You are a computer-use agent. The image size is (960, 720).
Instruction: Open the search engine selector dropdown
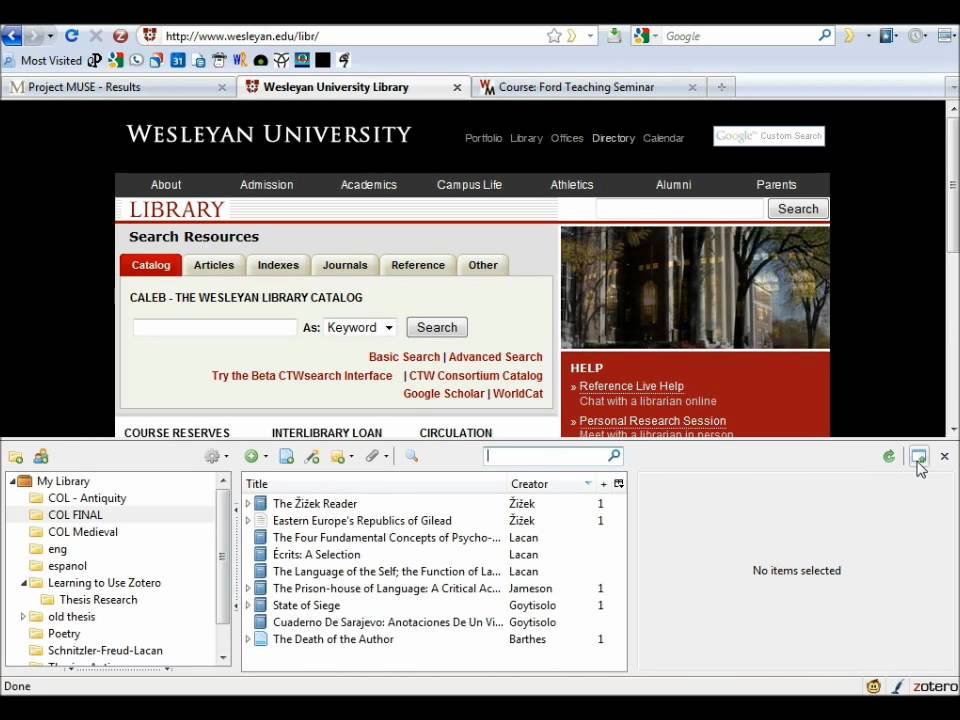pos(646,36)
